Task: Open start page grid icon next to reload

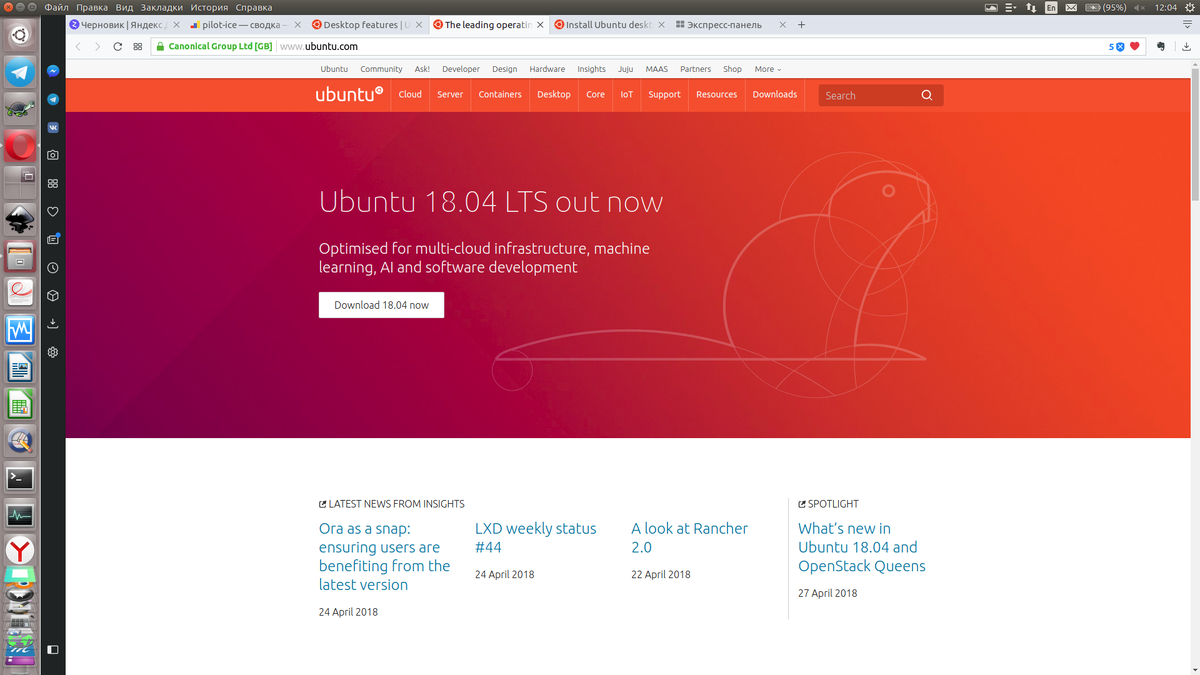Action: point(138,46)
